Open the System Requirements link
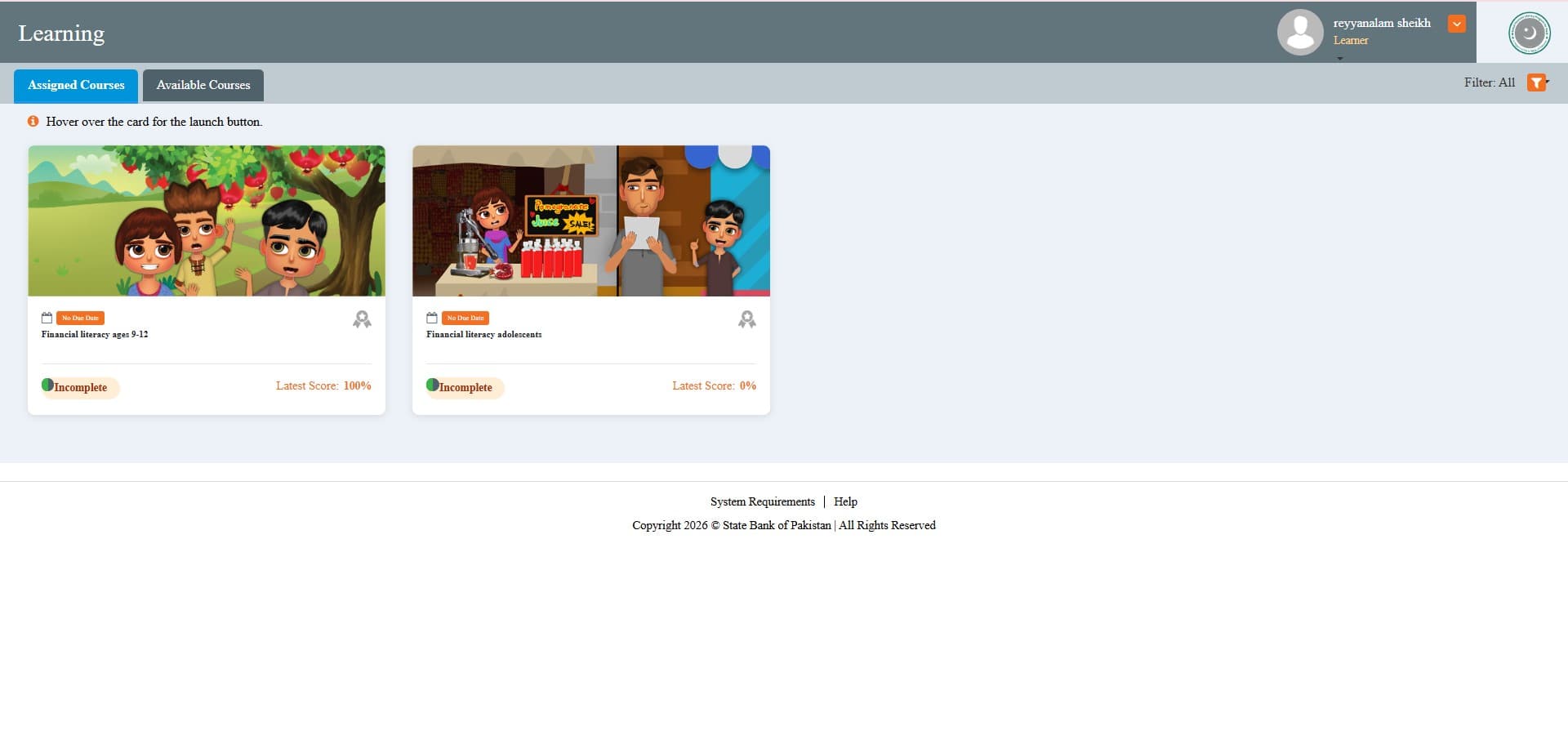The width and height of the screenshot is (1568, 753). 761,501
